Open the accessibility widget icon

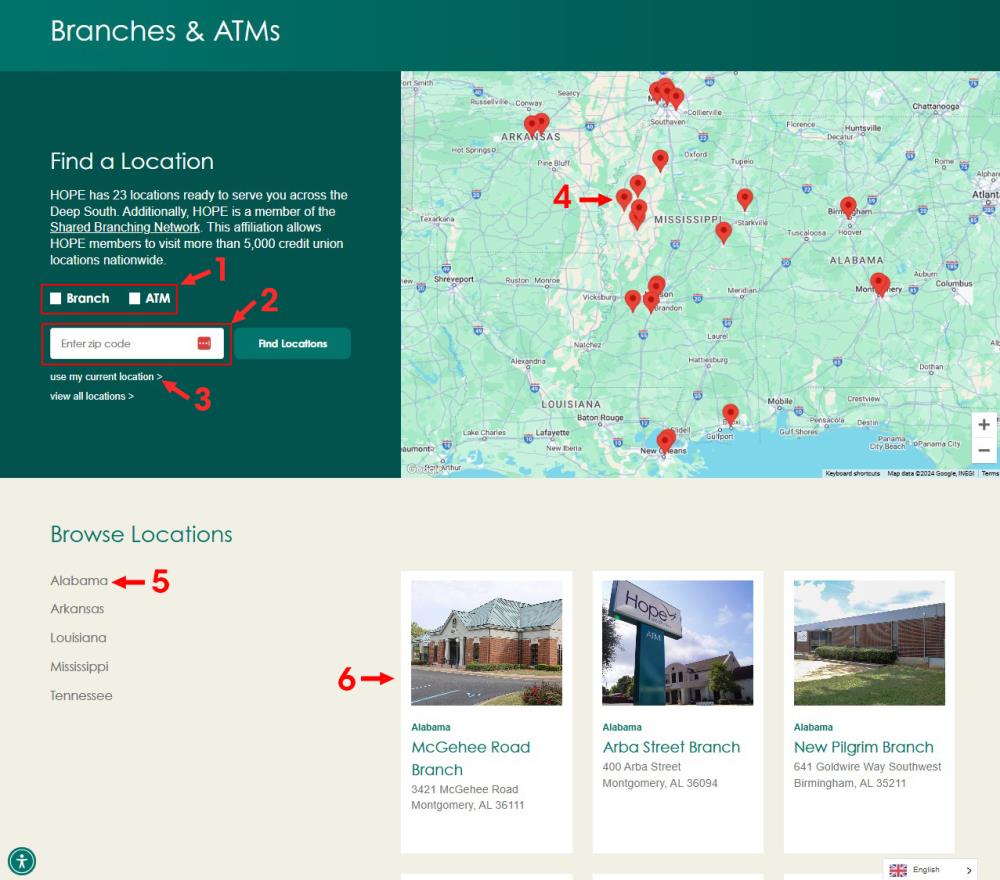coord(22,861)
